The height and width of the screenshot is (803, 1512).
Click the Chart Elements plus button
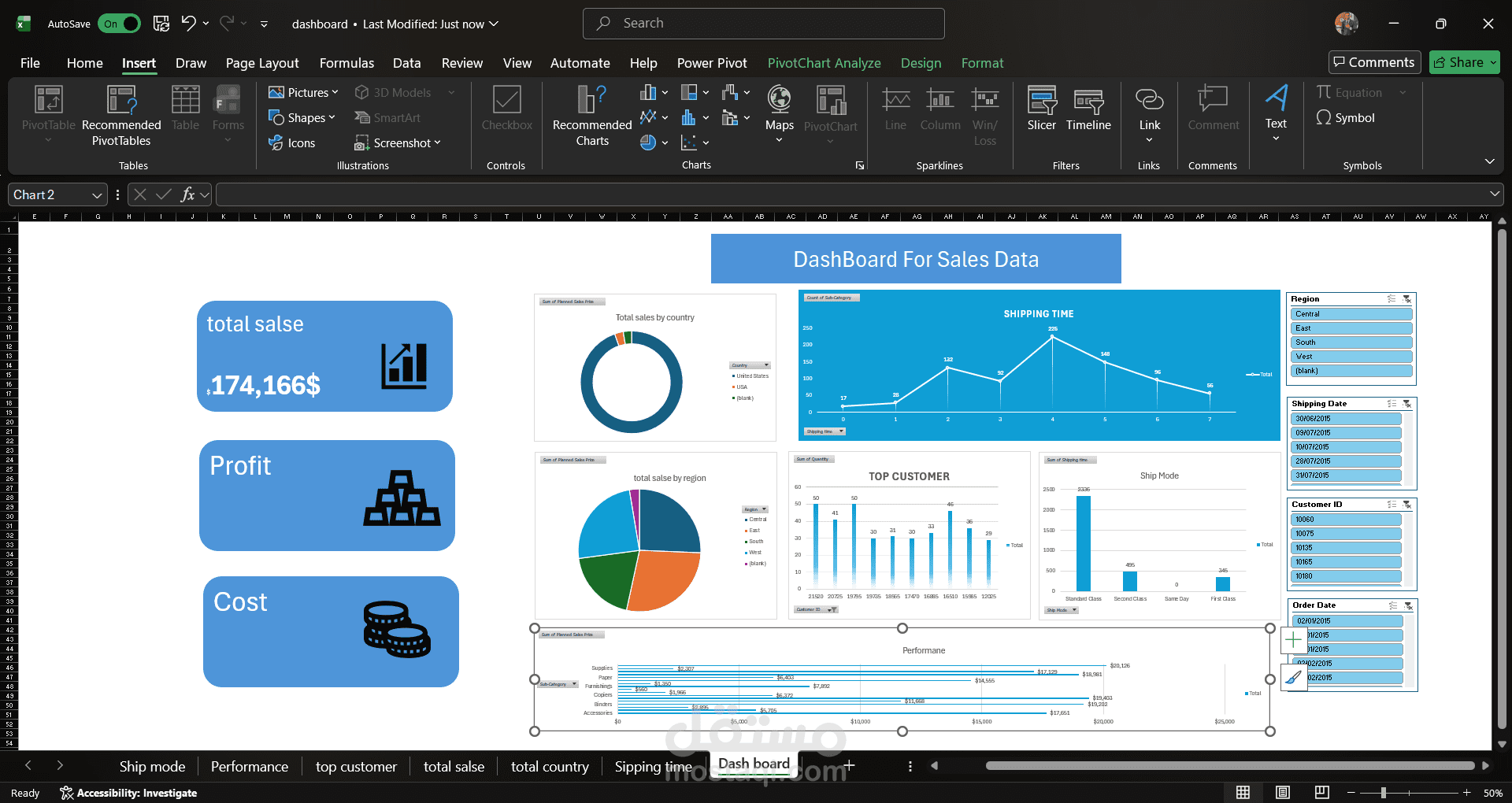[1293, 640]
